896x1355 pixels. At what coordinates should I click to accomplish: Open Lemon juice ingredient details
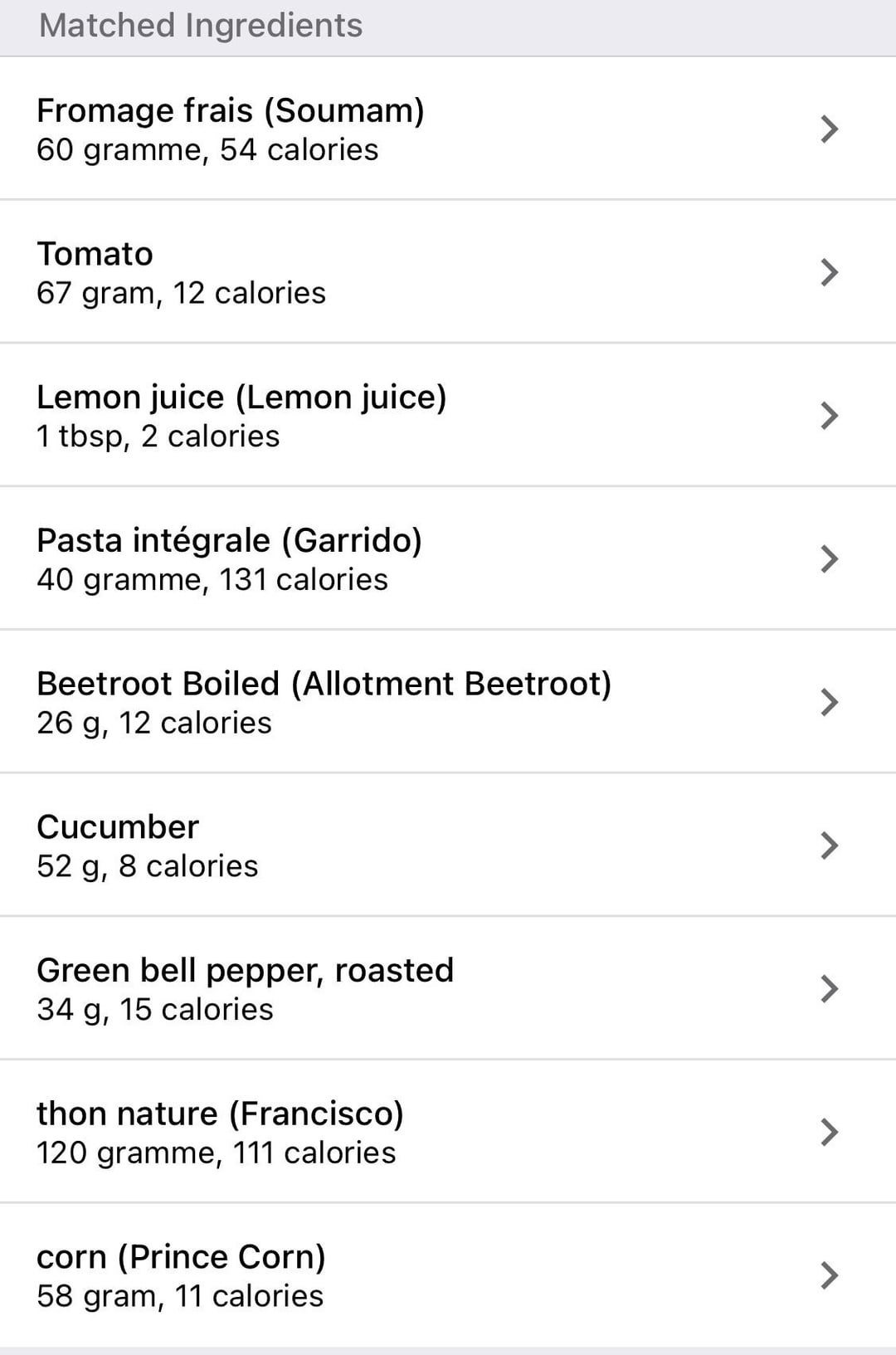click(x=241, y=416)
